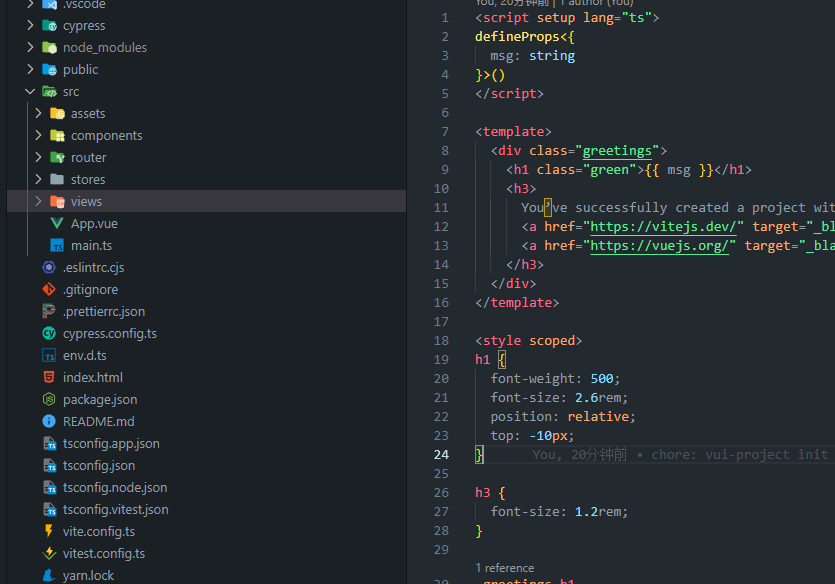The image size is (835, 584).
Task: Click the '2.6rem' value on line 21
Action: click(x=598, y=398)
